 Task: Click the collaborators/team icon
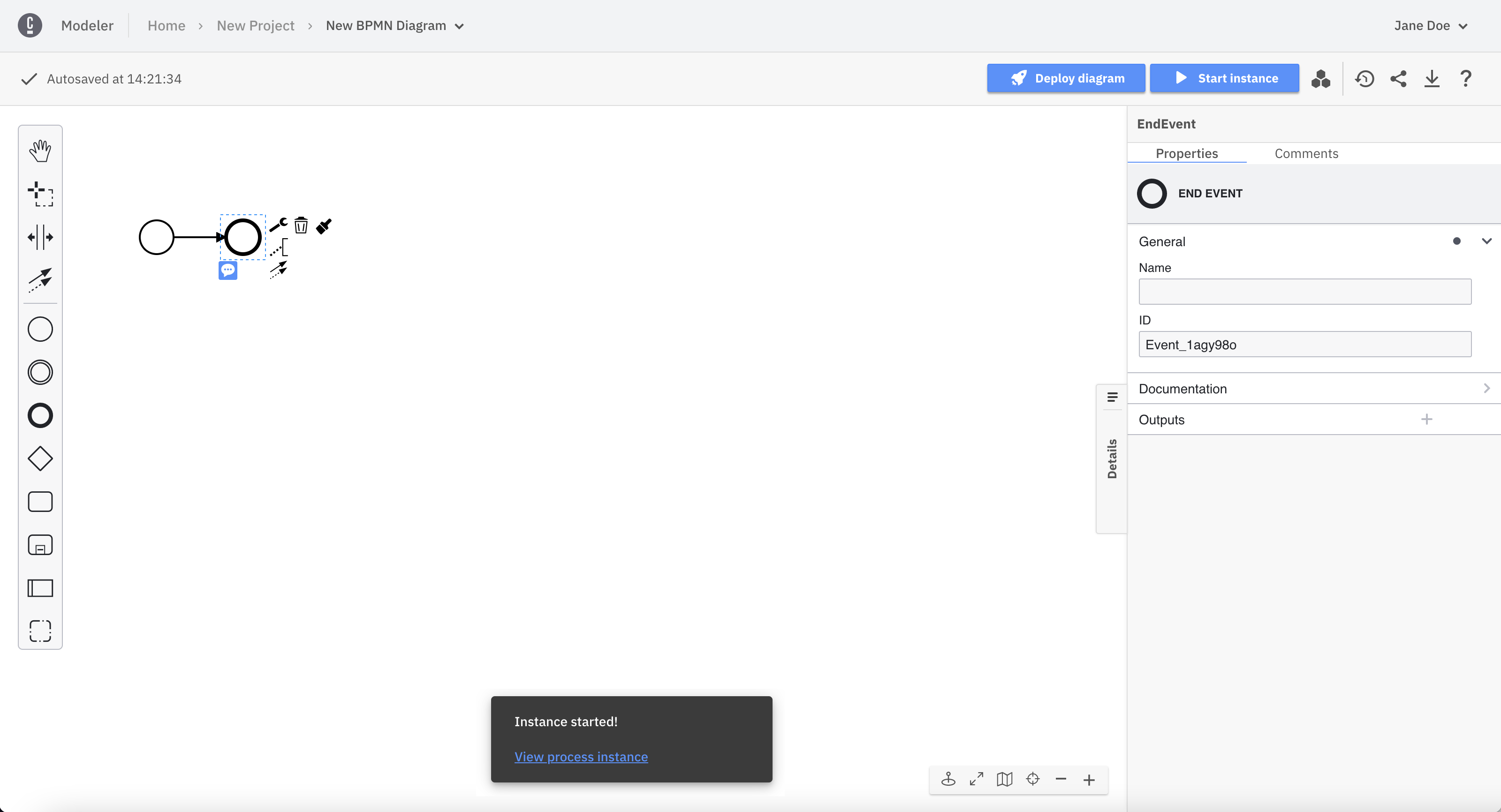(1321, 78)
